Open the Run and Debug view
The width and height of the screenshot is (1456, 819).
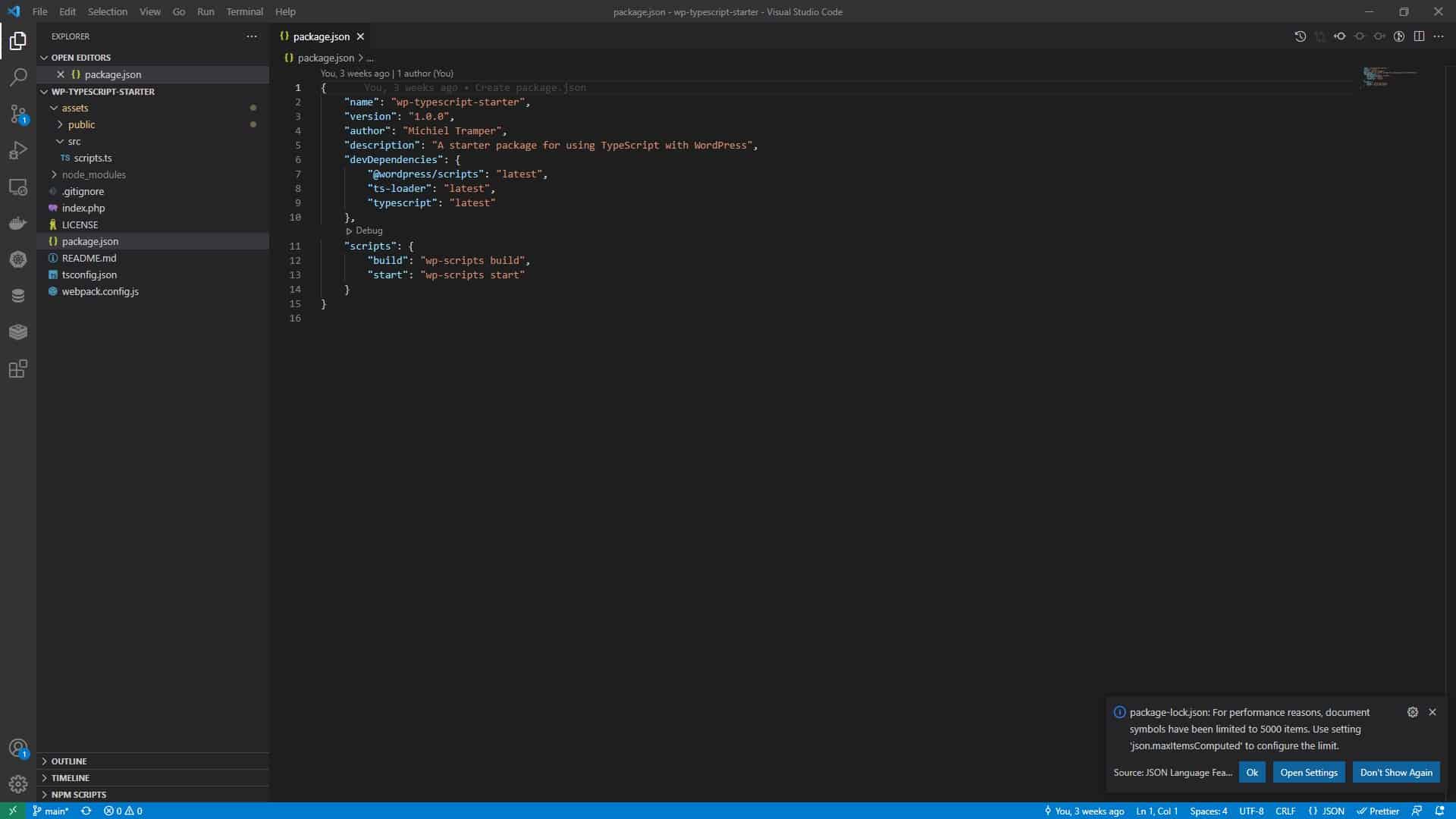(17, 149)
